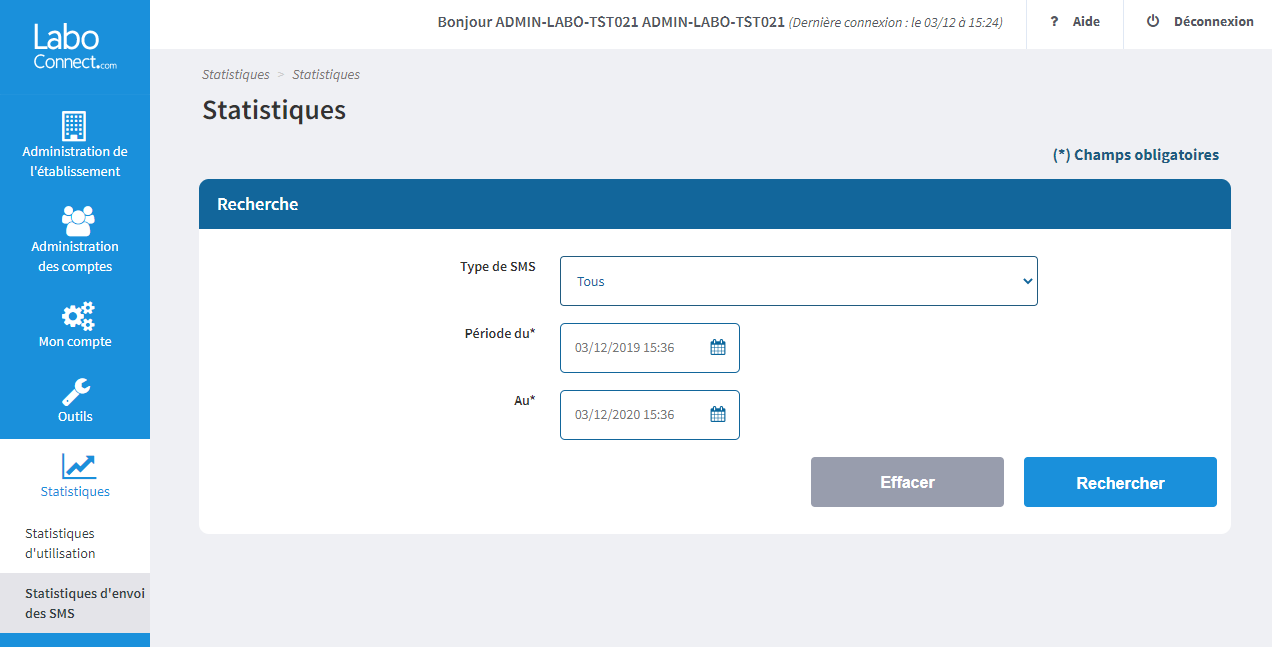Click the Aide link text
This screenshot has width=1272, height=647.
click(1086, 22)
